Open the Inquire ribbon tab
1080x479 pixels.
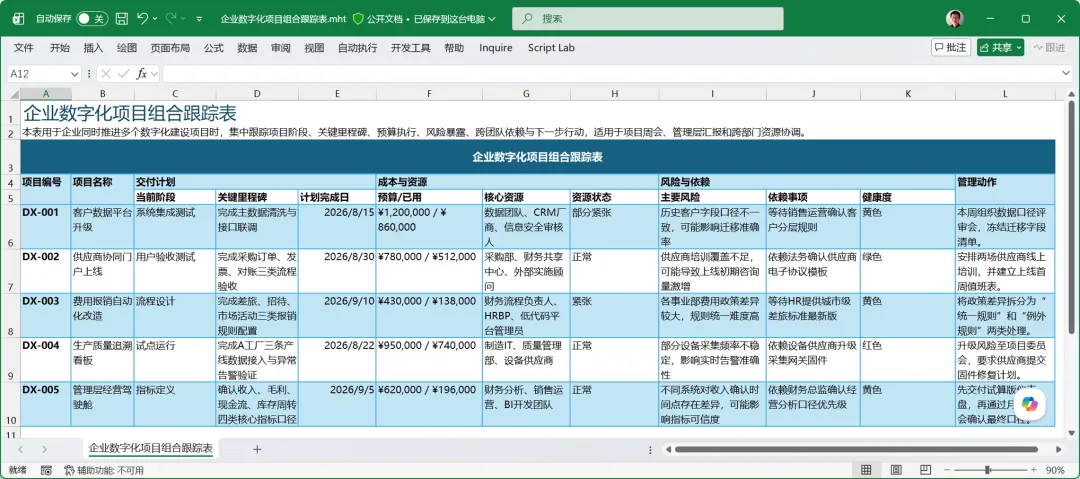[496, 48]
